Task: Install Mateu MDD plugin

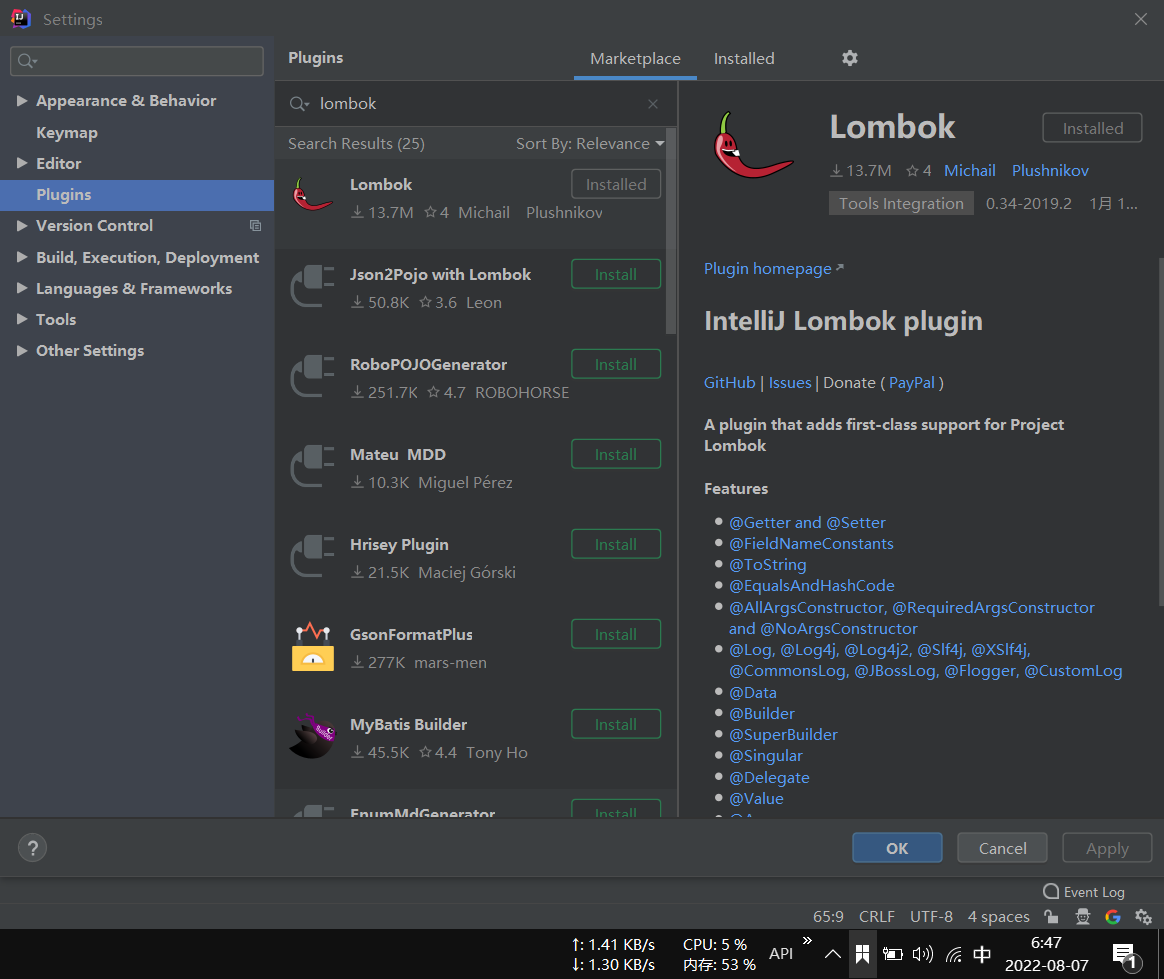Action: click(x=615, y=454)
